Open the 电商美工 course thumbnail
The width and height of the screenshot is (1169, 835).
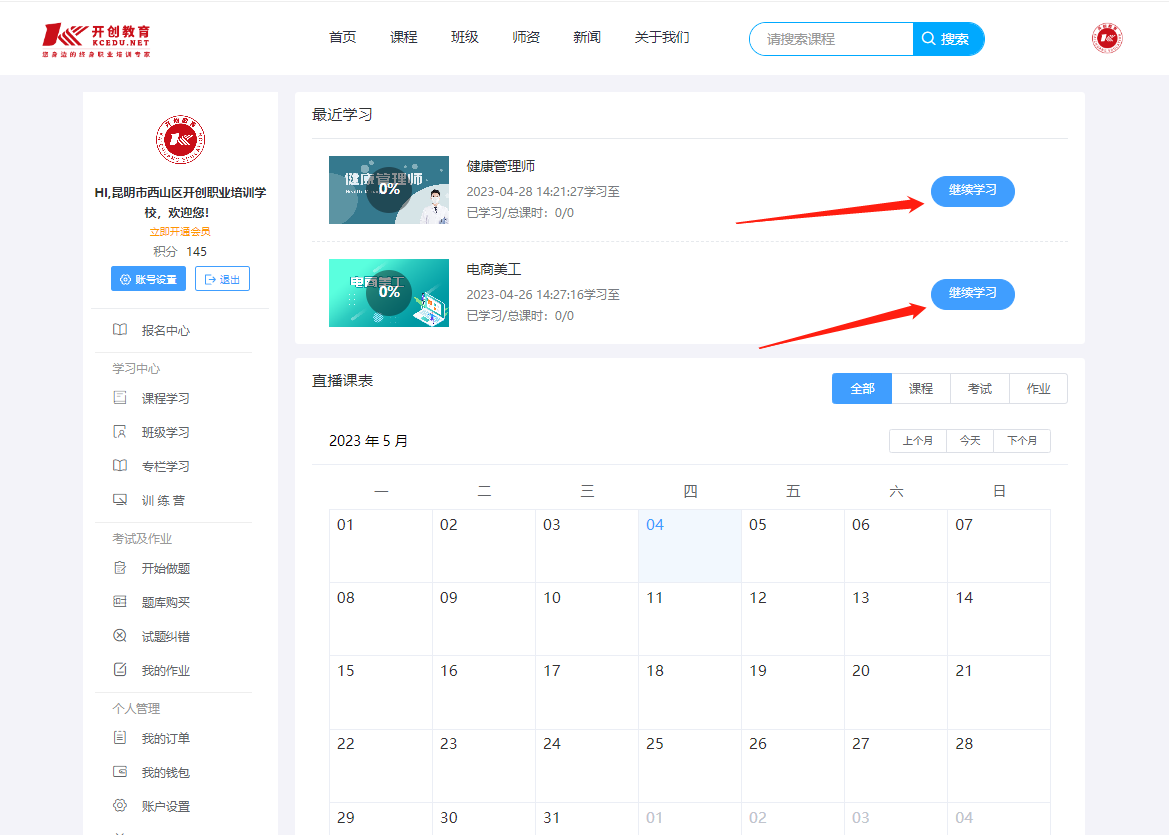pos(389,293)
